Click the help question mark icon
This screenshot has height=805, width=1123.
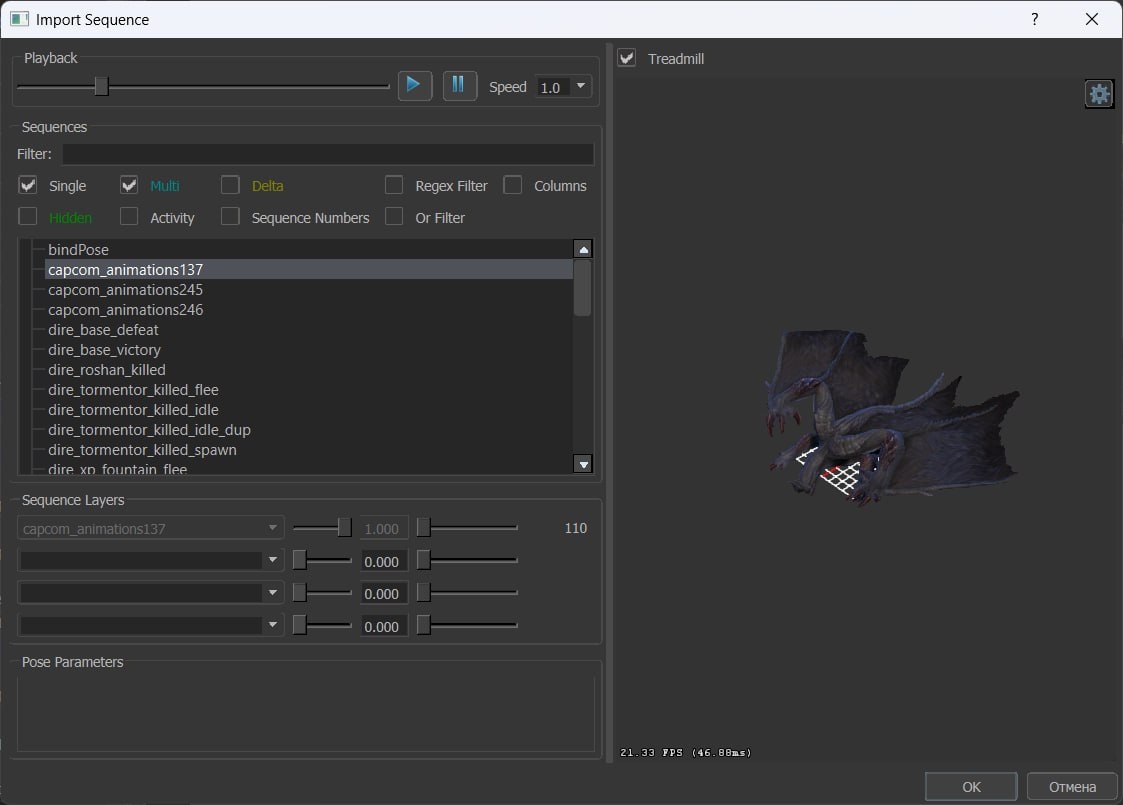[1034, 19]
